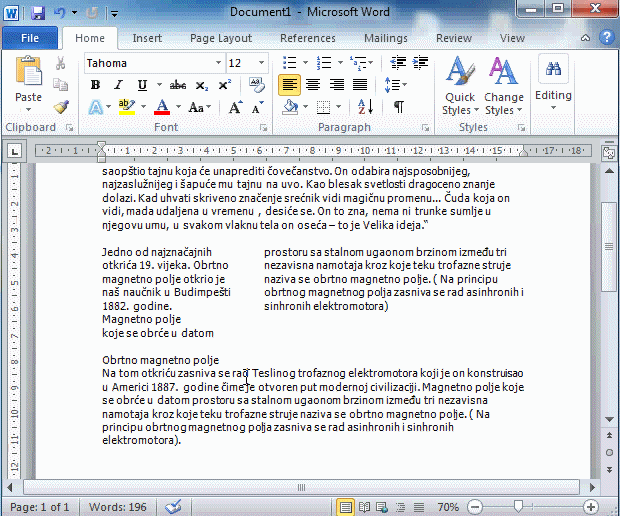Click the zoom slider handle
The image size is (620, 516).
pos(517,507)
